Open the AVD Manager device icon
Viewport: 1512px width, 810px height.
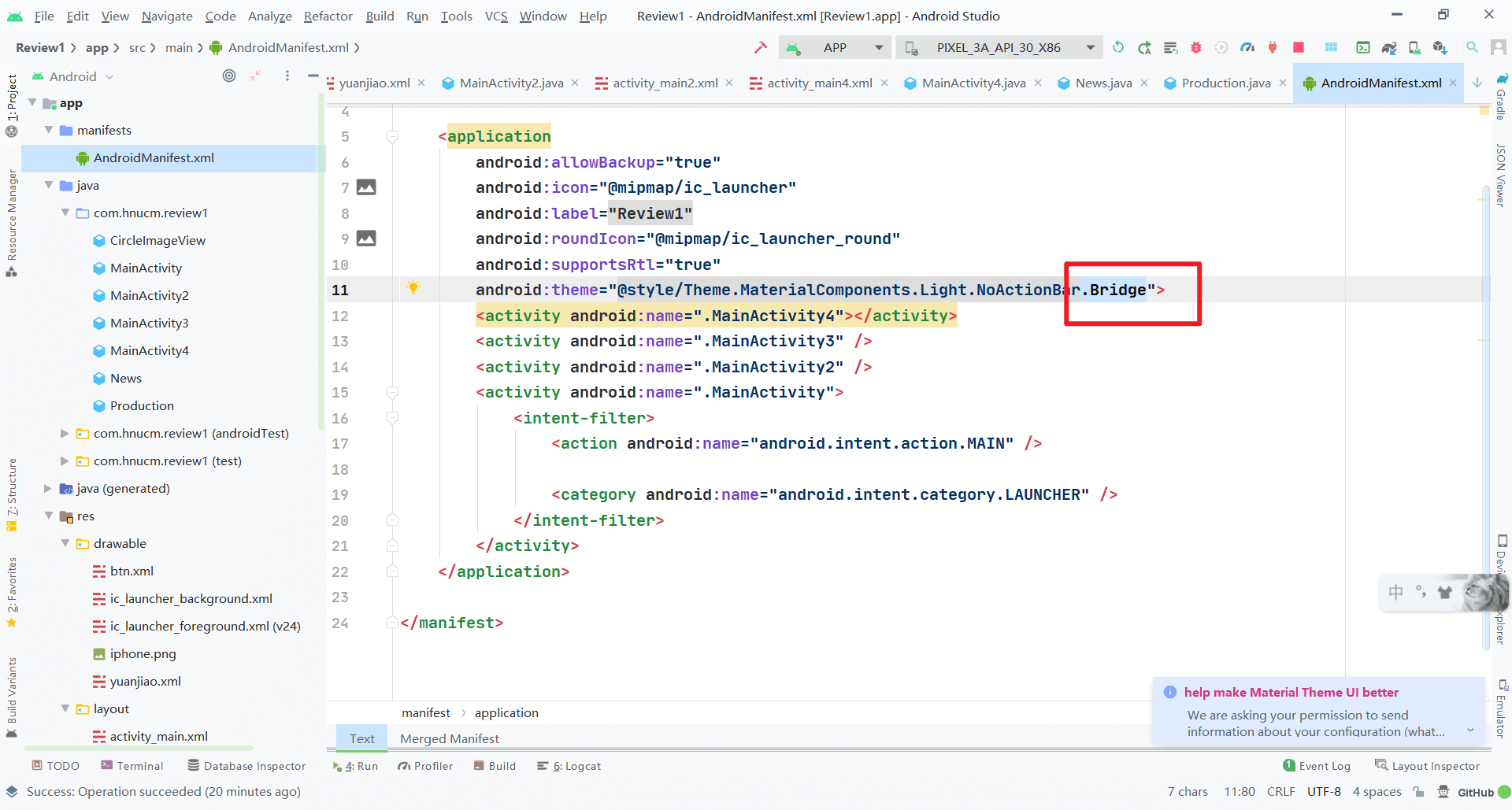pyautogui.click(x=1414, y=48)
